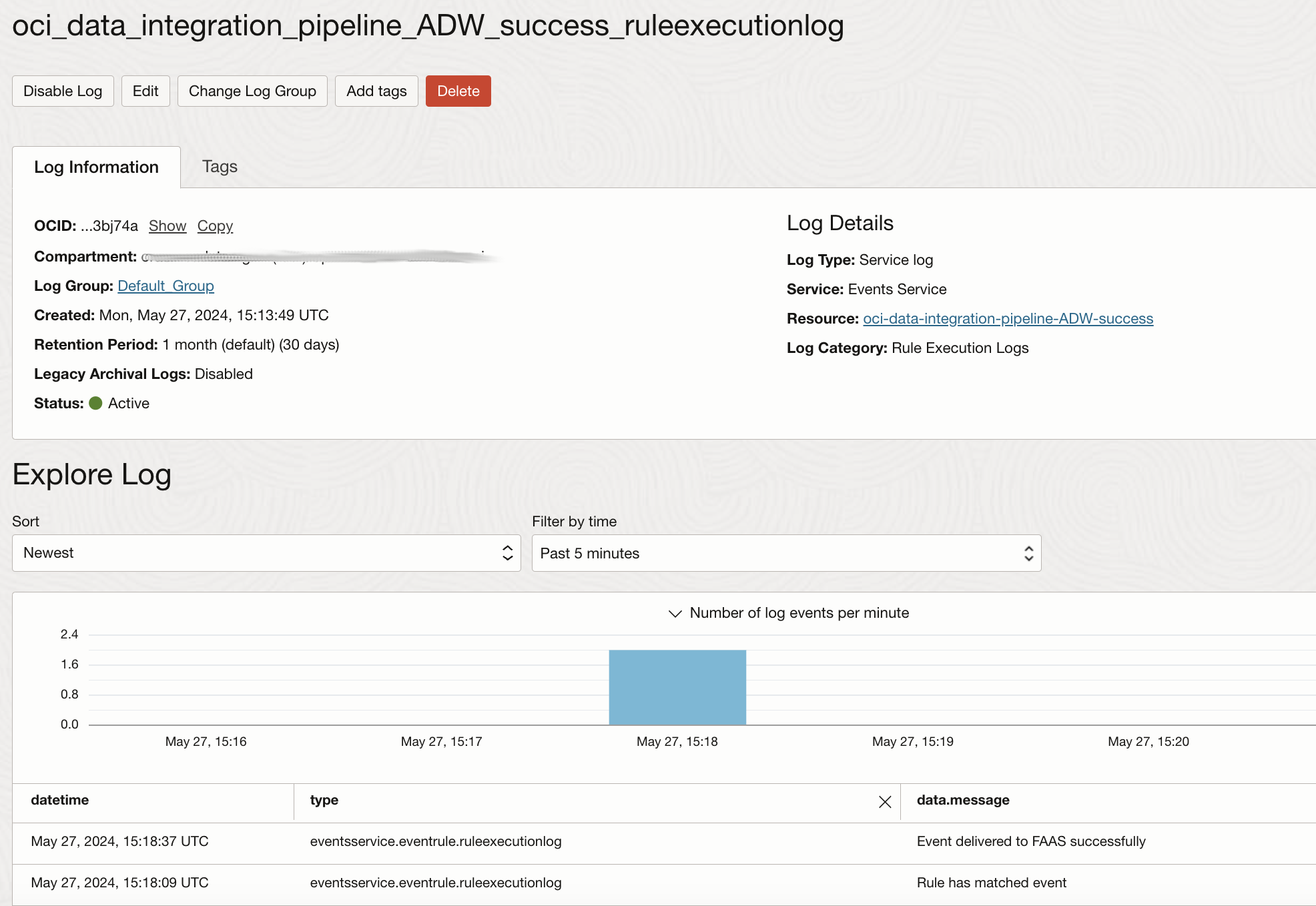Click the type value in 15:18:37 row
1316x906 pixels.
[x=436, y=841]
